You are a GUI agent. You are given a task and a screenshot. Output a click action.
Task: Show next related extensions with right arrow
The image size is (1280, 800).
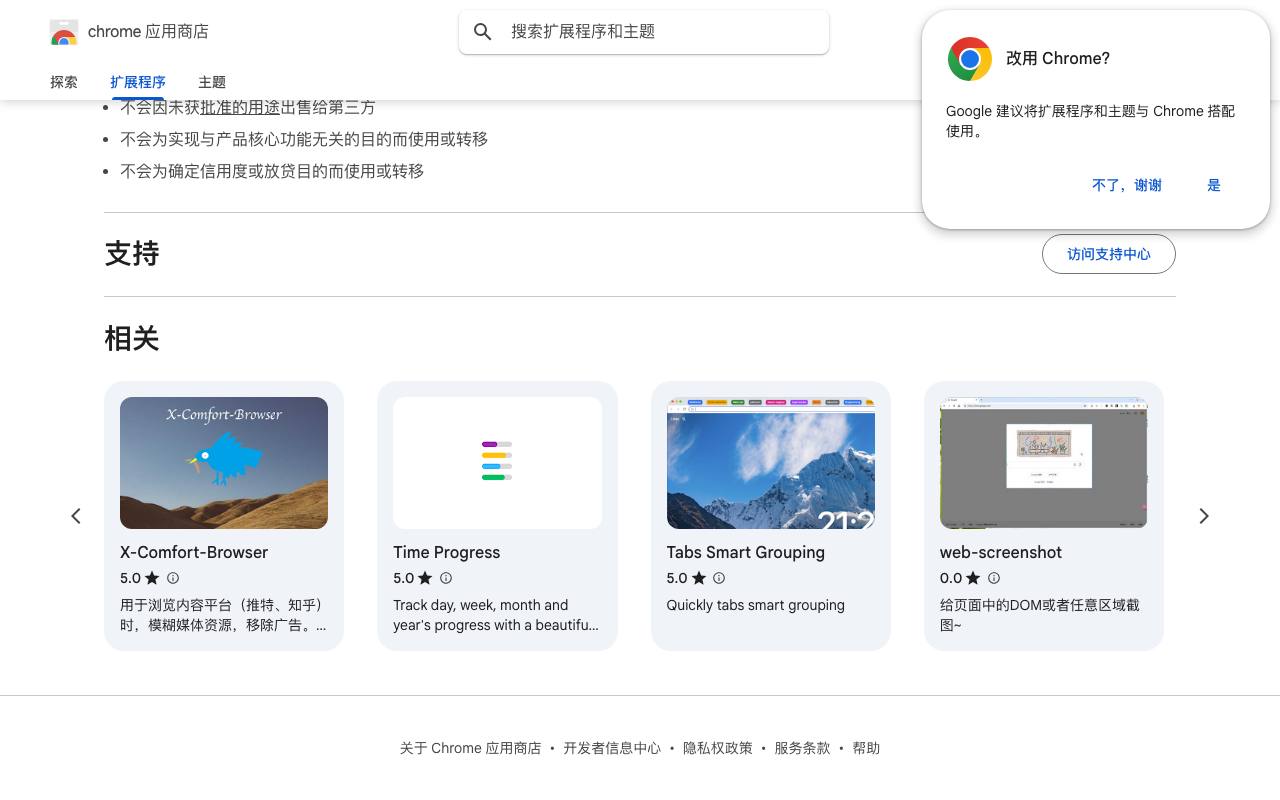coord(1204,516)
